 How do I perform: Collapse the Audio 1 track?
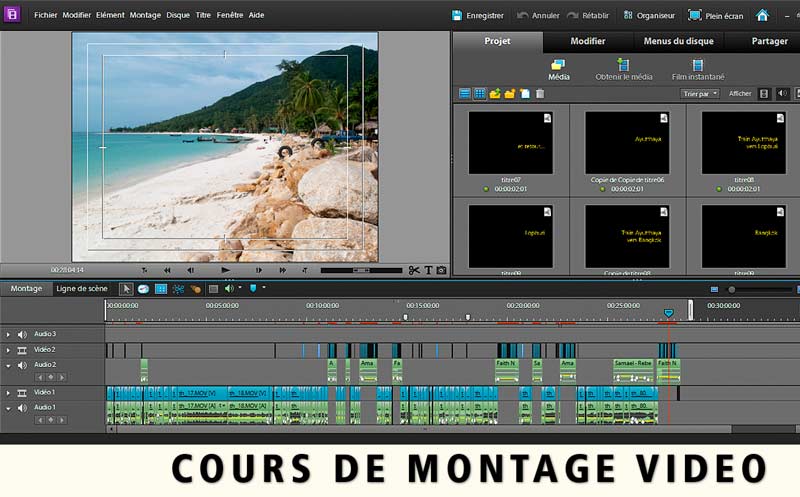pos(8,408)
